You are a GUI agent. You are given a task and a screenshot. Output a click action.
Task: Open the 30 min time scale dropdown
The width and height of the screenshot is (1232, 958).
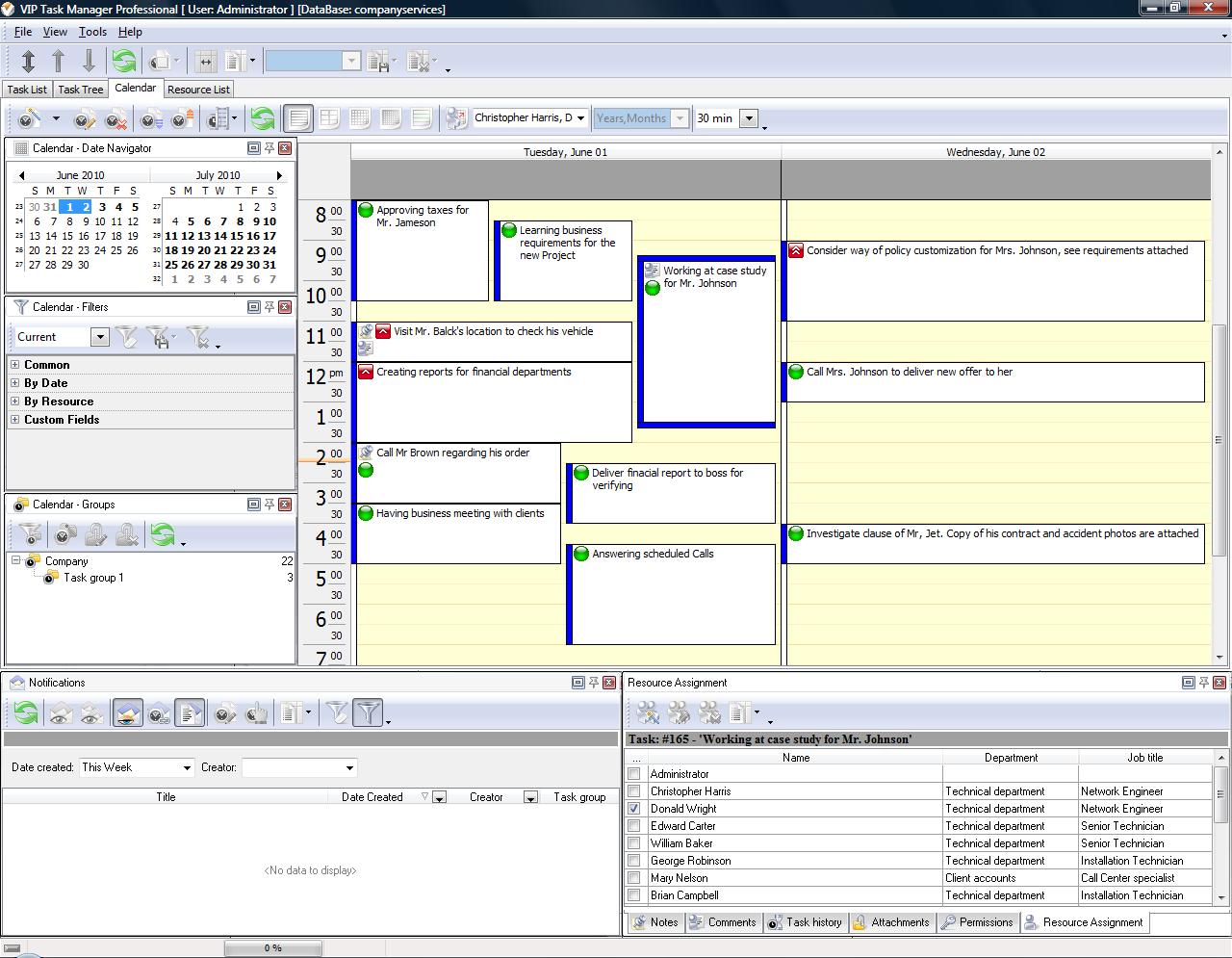coord(750,118)
